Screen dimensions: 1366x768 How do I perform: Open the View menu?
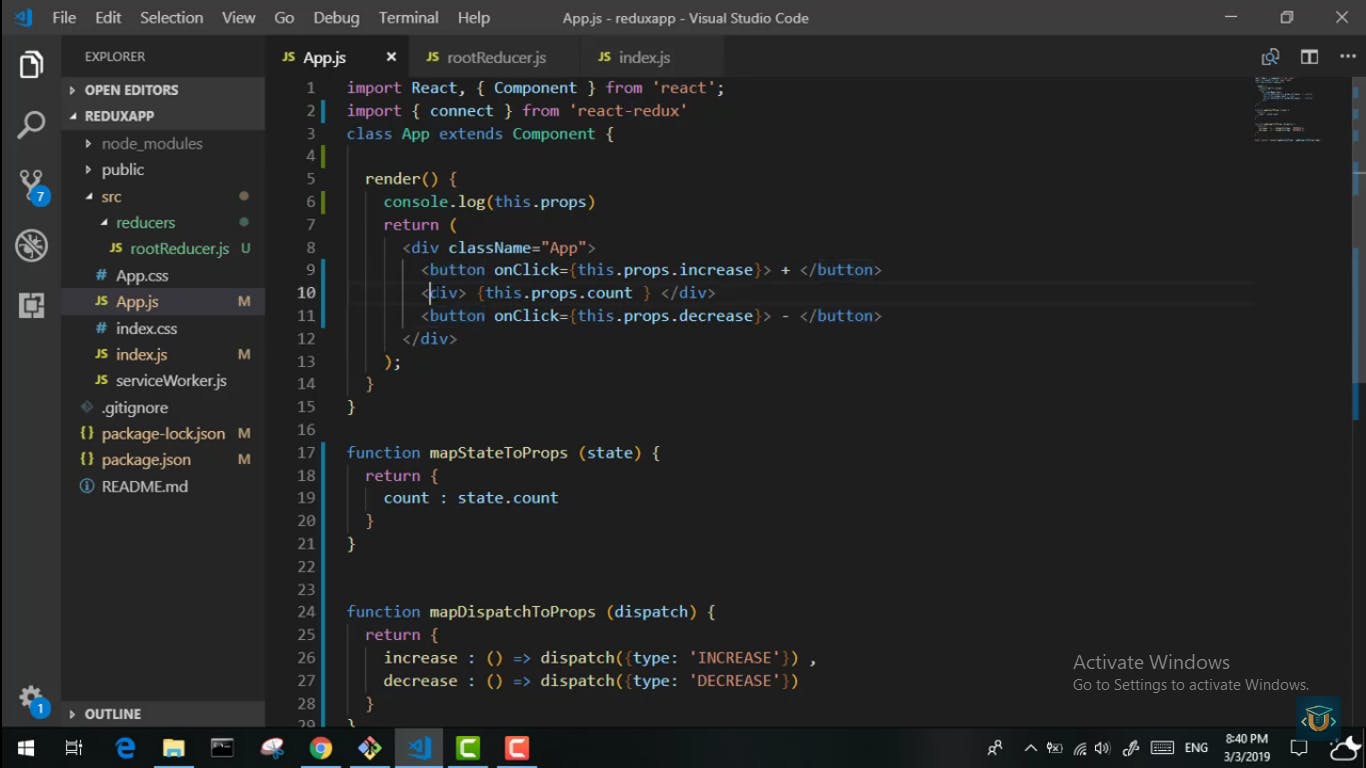pos(238,18)
